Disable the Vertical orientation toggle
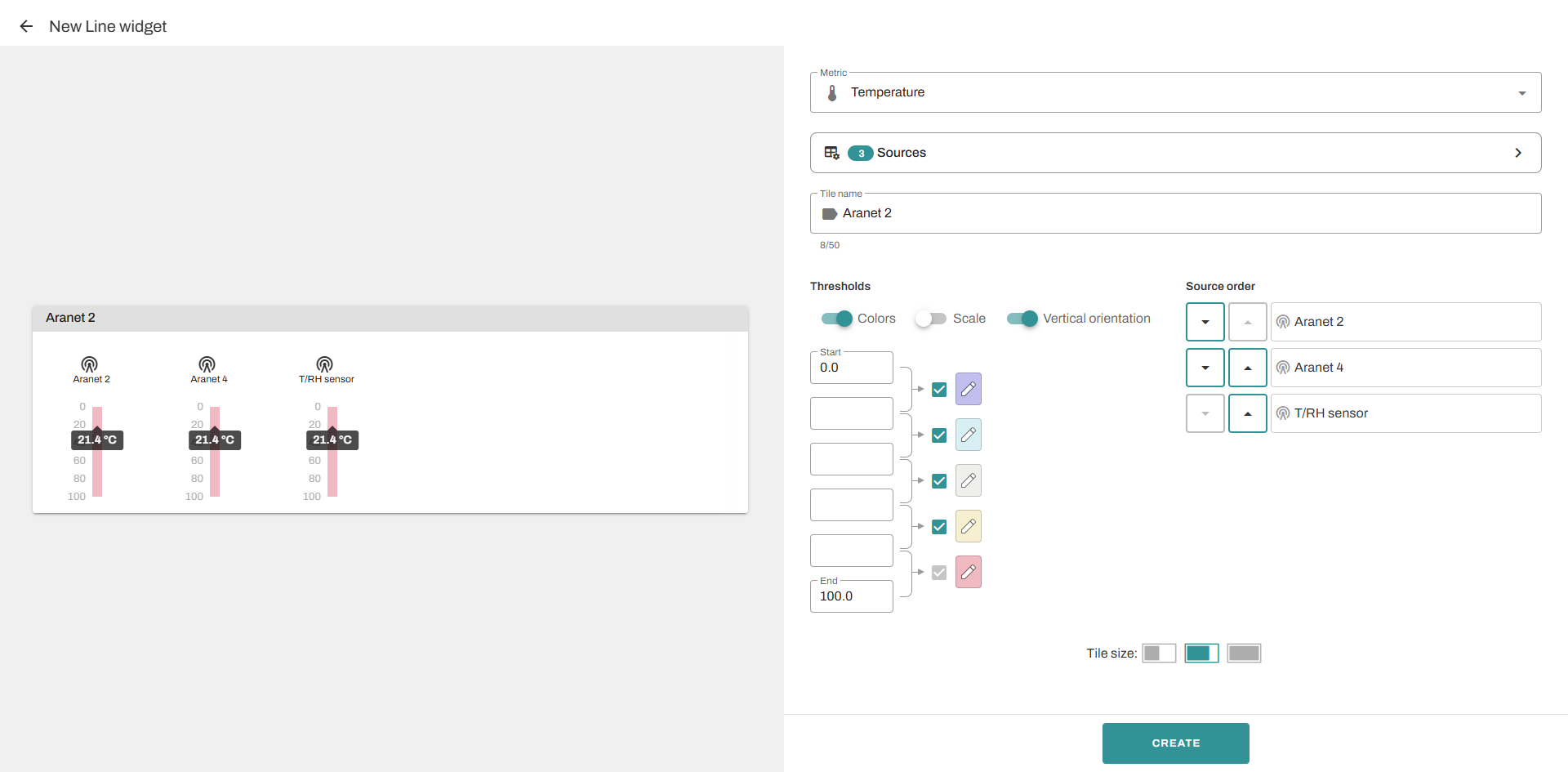The height and width of the screenshot is (772, 1568). tap(1022, 319)
